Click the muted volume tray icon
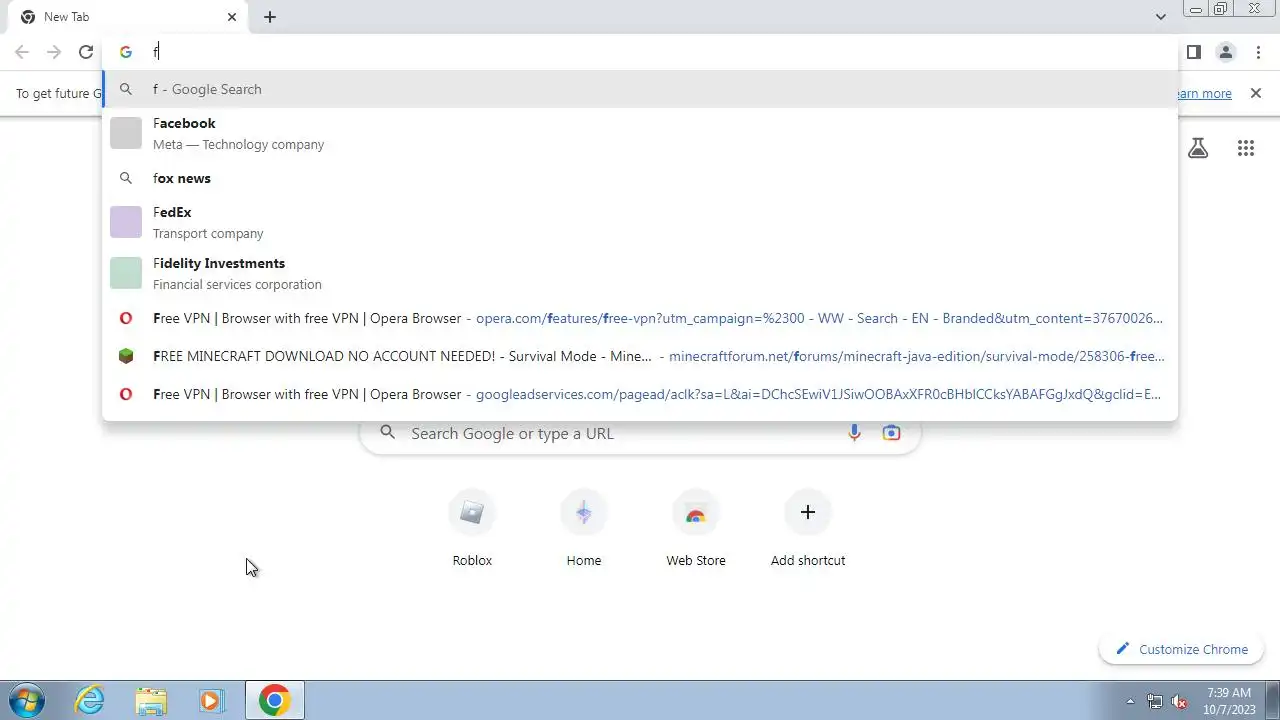The height and width of the screenshot is (720, 1280). [1180, 701]
